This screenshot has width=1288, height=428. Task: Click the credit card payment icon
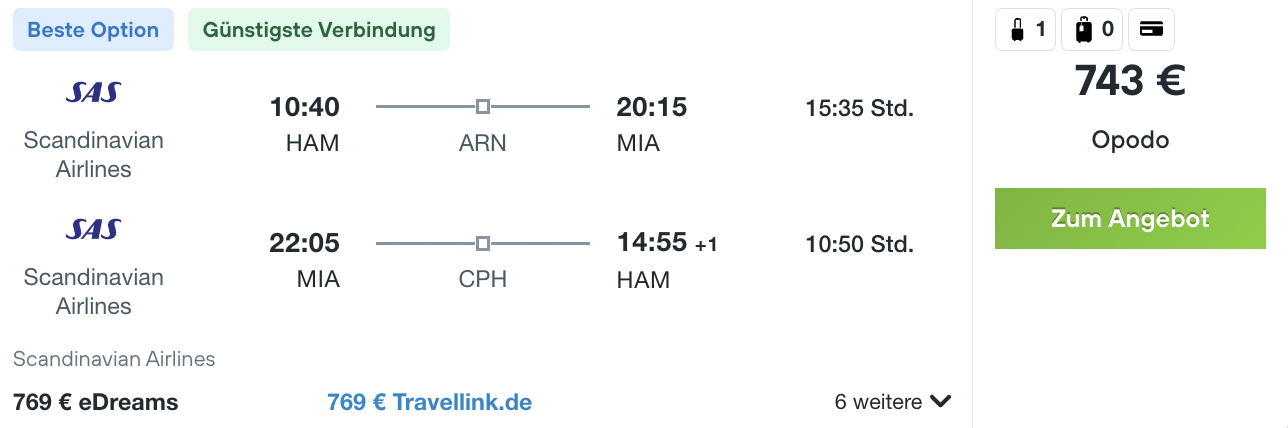coord(1151,30)
